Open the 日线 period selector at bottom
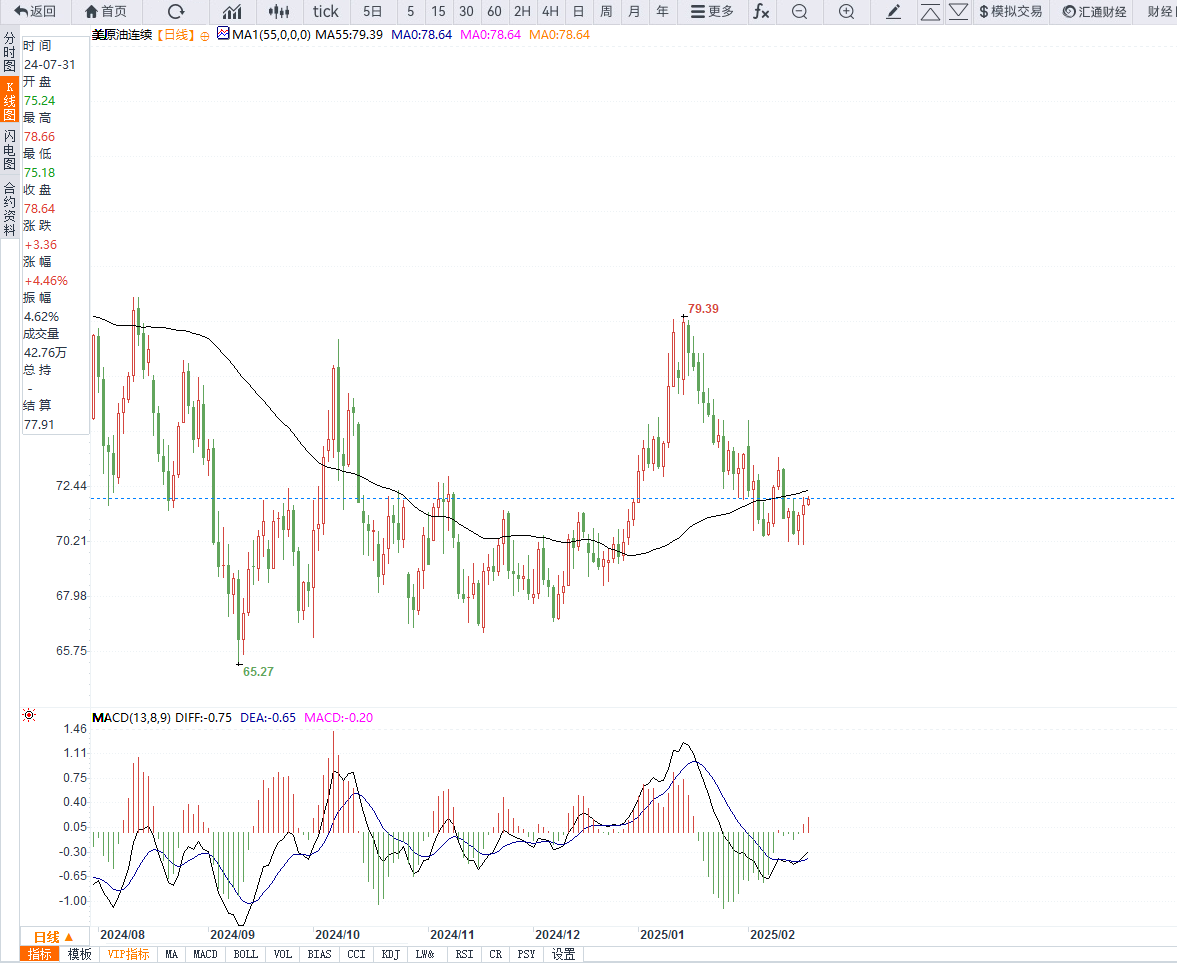Screen dimensions: 1177x963 [x=53, y=937]
